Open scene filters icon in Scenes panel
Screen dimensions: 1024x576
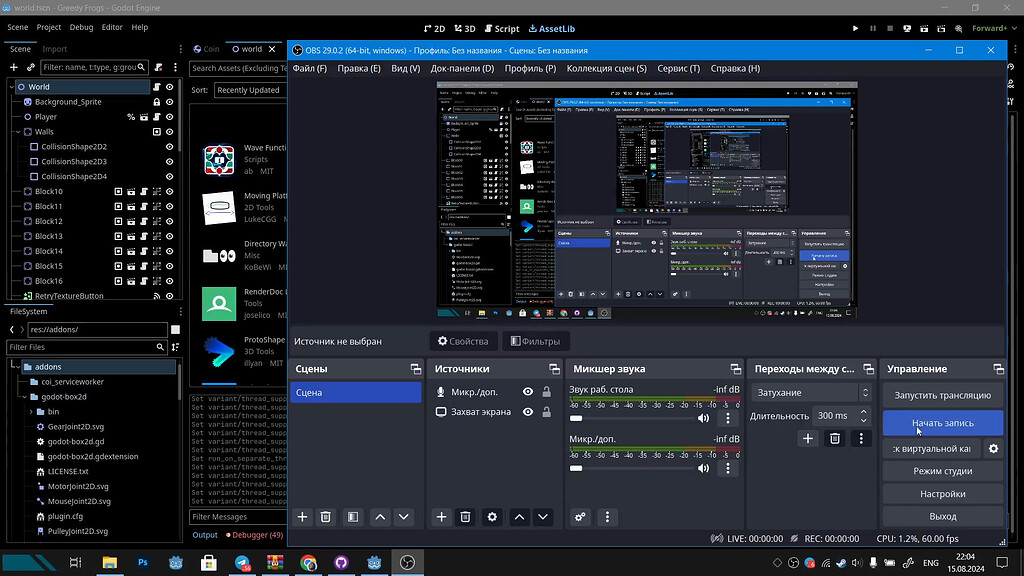pyautogui.click(x=353, y=517)
